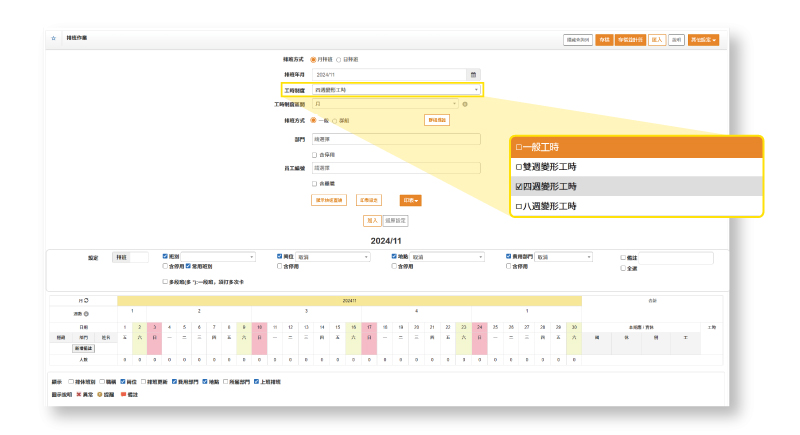
Task: Click the star favorite icon beside the page title
Action: (53, 38)
